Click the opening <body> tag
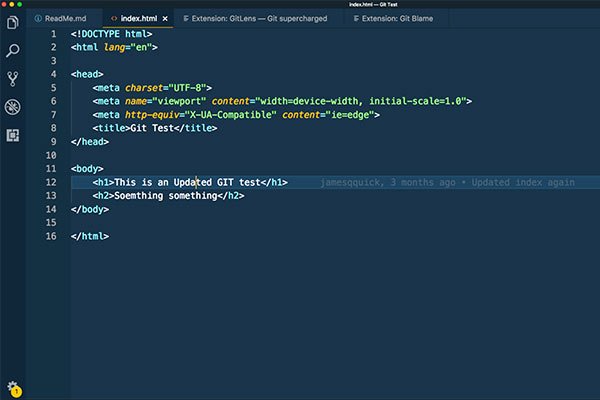The image size is (600, 400). point(87,169)
